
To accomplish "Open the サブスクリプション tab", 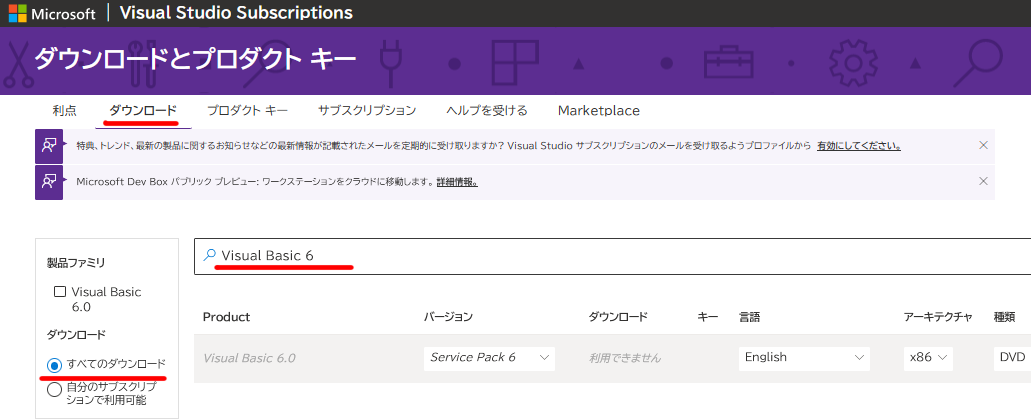I will [x=367, y=110].
